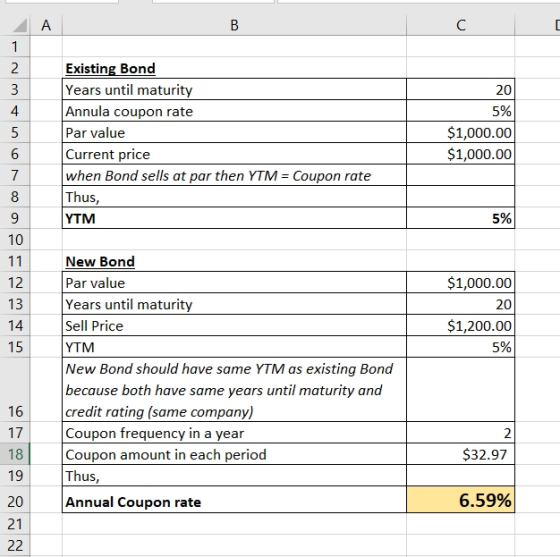Click 'Coupon amount in each period' cell
The image size is (560, 557).
[x=234, y=454]
